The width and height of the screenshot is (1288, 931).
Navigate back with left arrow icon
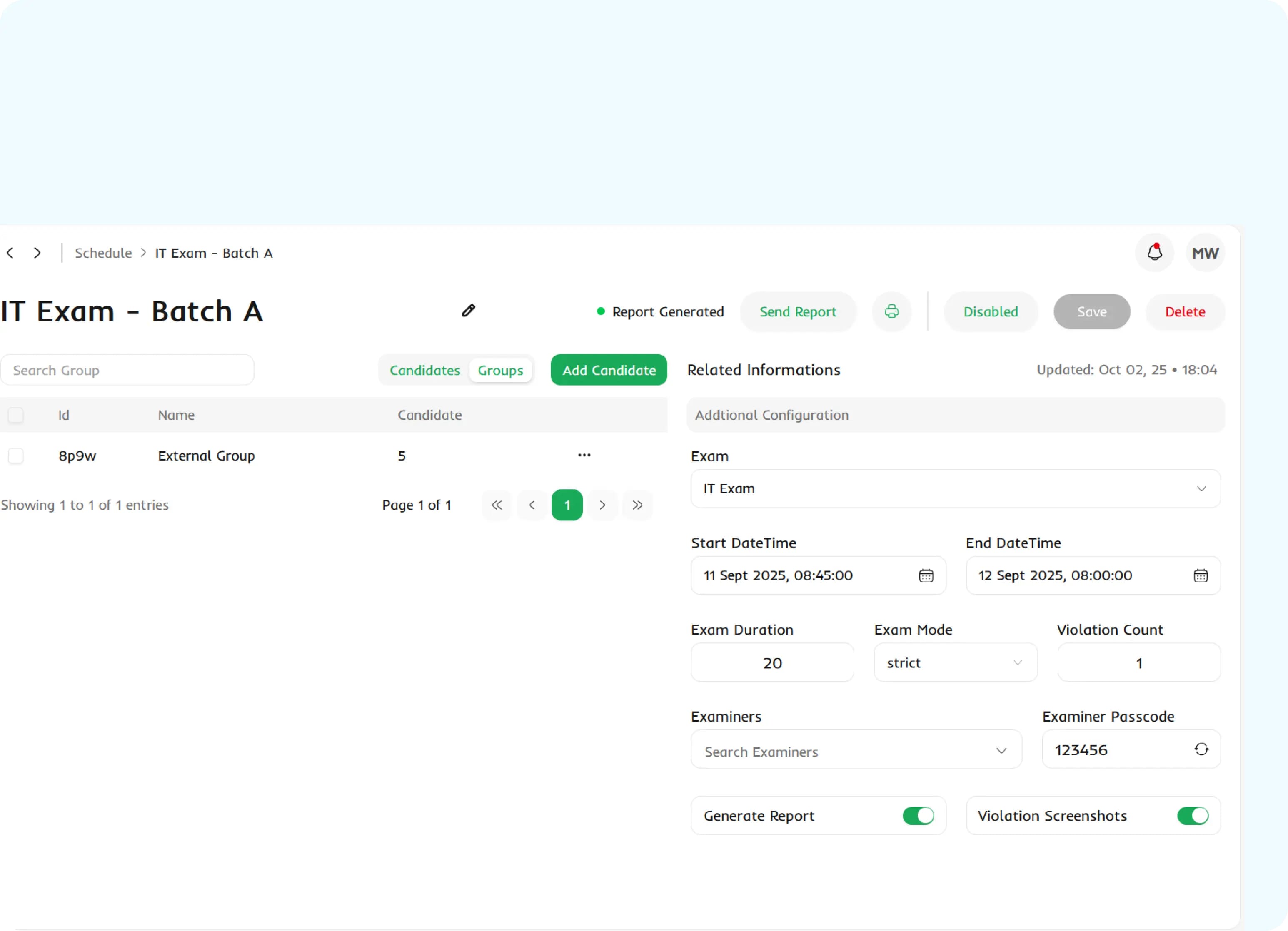(10, 253)
